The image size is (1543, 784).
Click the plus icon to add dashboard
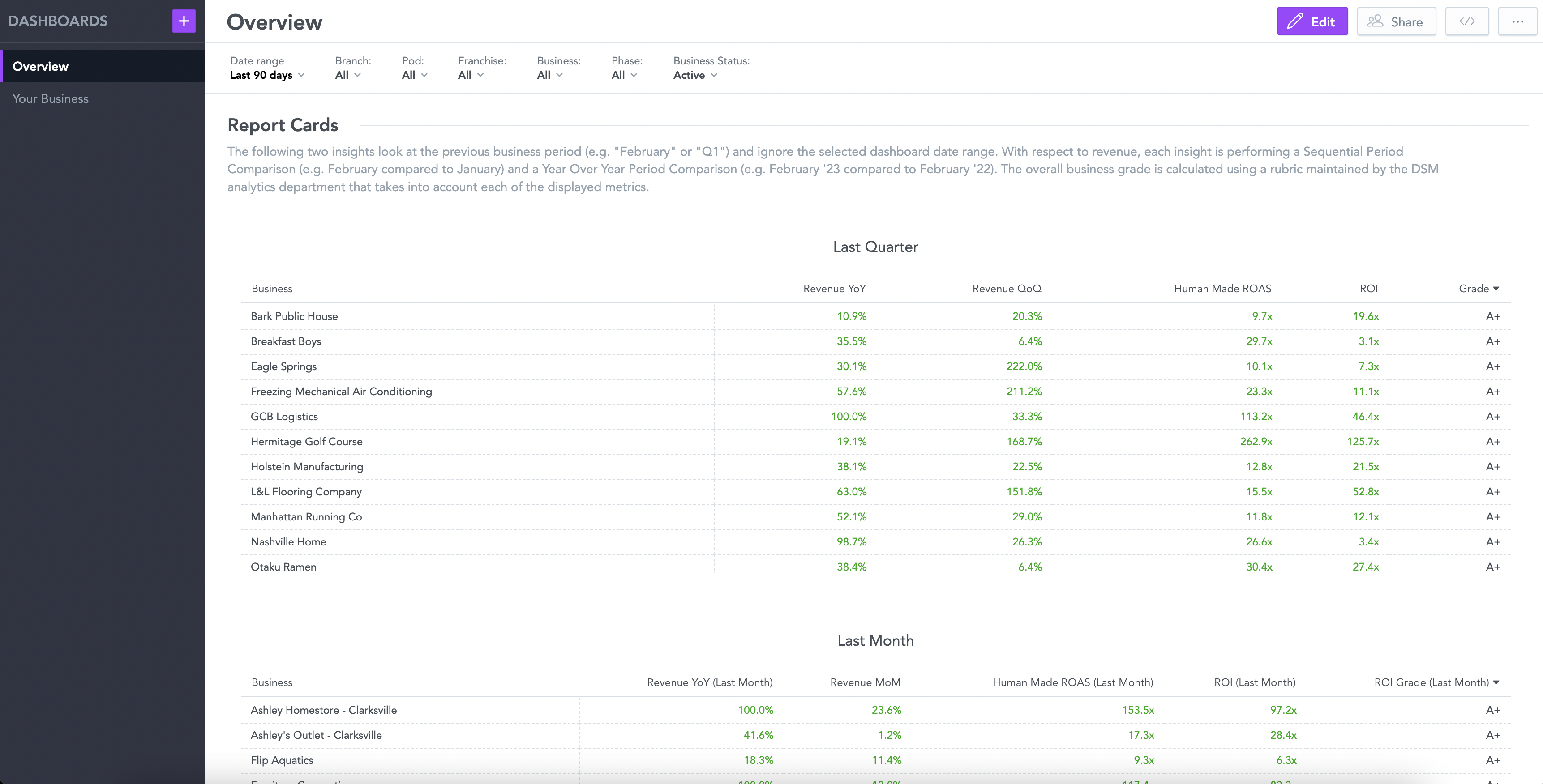coord(184,21)
